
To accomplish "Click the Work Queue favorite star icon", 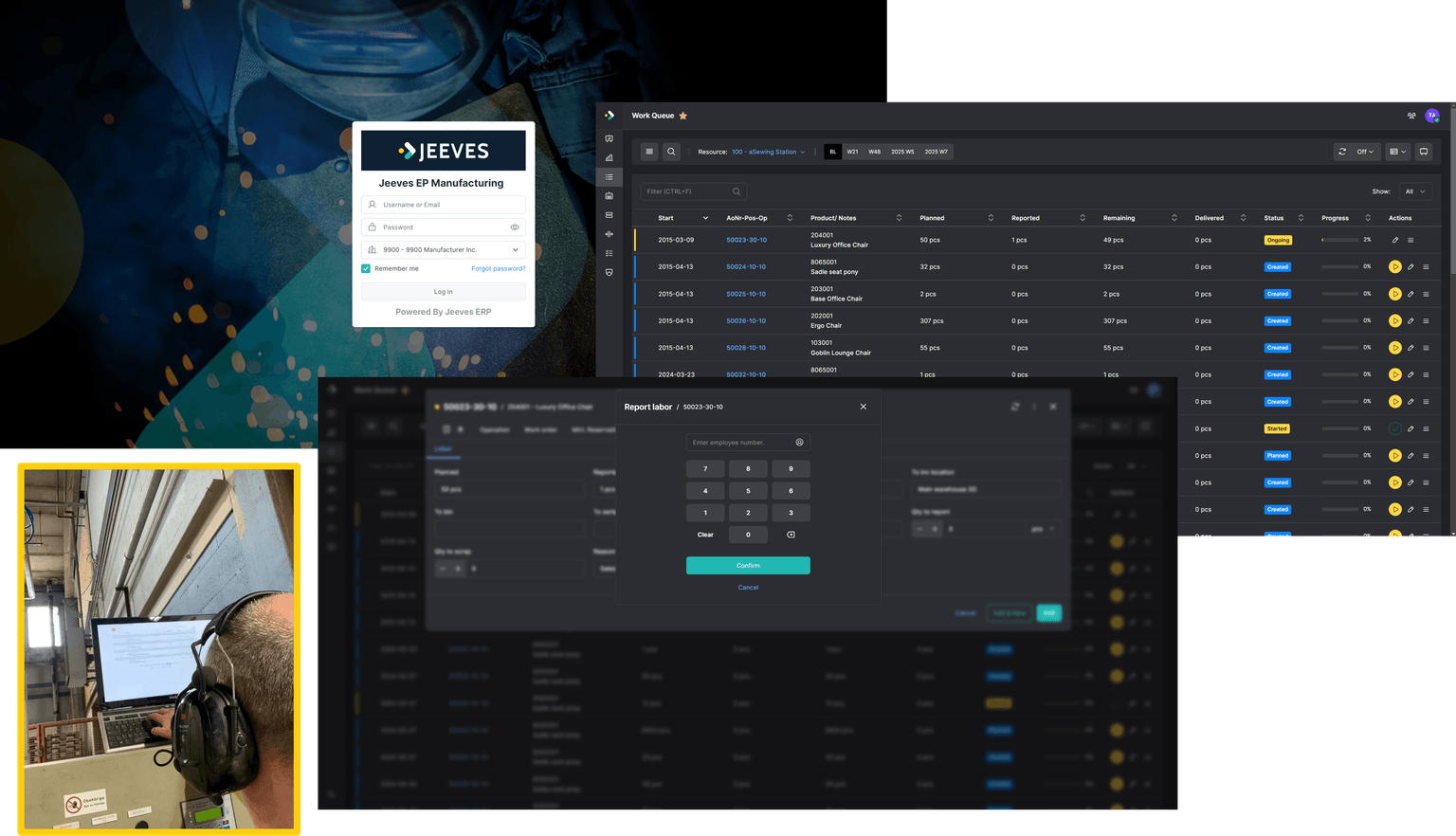I will (x=682, y=116).
